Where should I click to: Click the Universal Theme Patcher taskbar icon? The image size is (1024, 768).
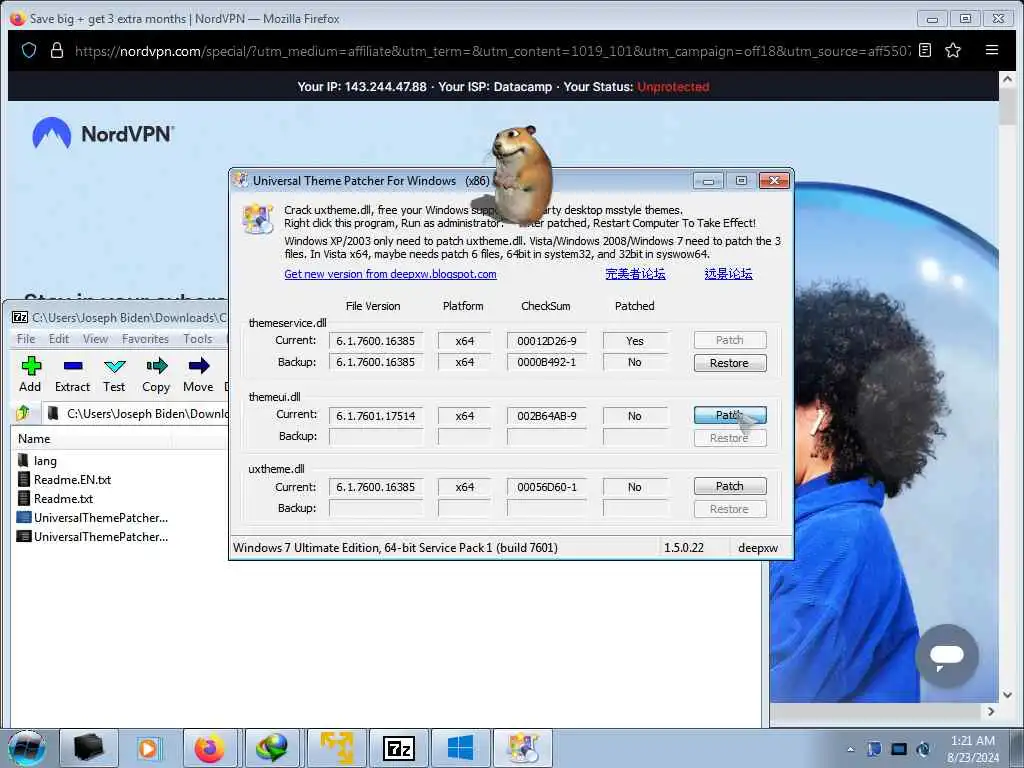(522, 748)
